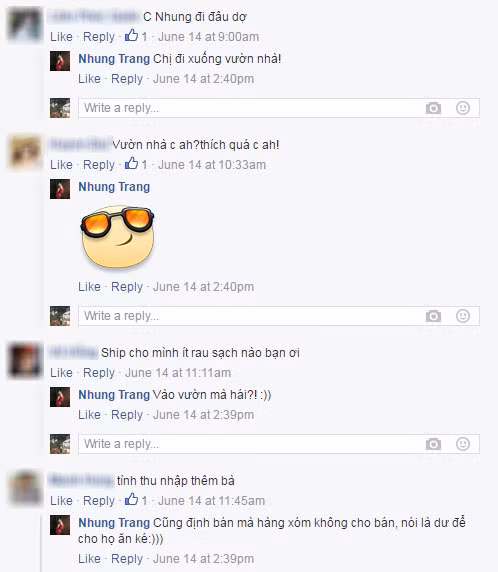Open emoji picker in third reply box

(463, 444)
